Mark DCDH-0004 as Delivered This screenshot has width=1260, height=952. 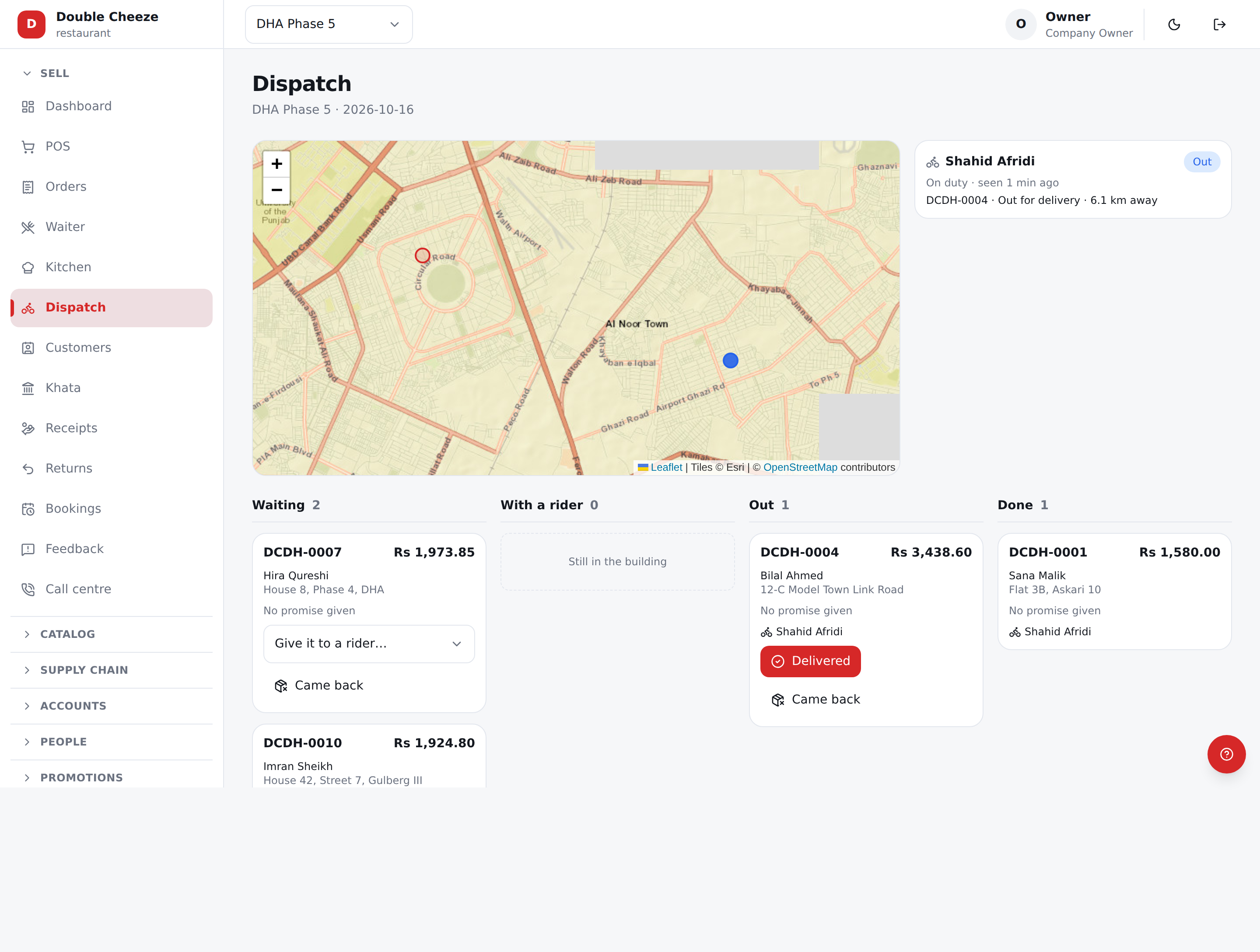(x=810, y=661)
